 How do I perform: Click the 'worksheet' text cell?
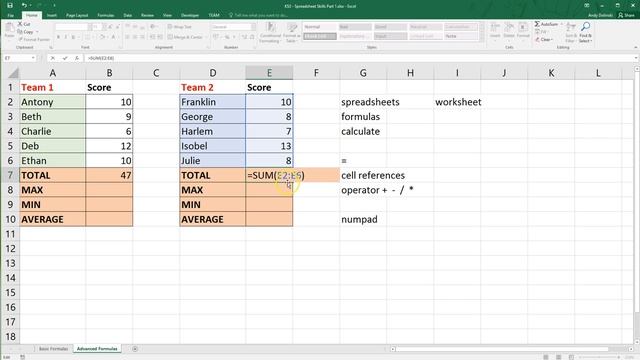[458, 102]
